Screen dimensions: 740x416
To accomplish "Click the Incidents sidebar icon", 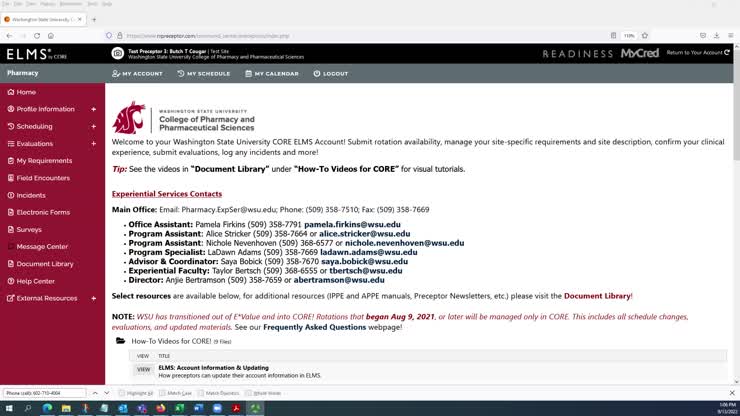I will [11, 195].
